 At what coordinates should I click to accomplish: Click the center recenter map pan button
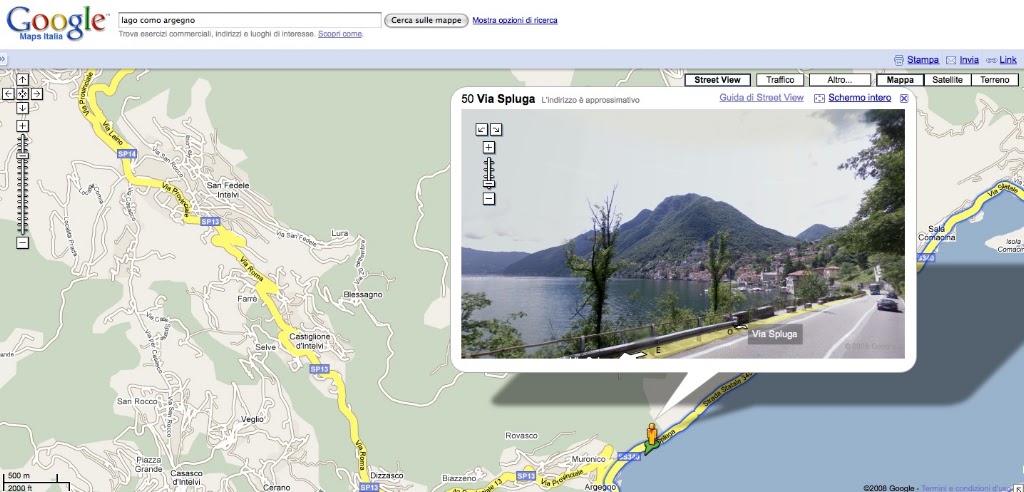(22, 93)
